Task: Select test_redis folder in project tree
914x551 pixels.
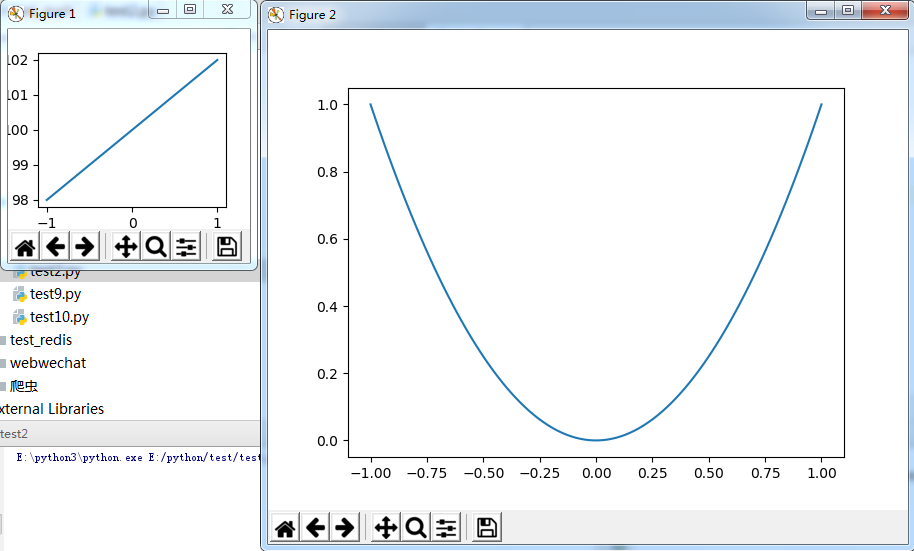Action: (41, 340)
